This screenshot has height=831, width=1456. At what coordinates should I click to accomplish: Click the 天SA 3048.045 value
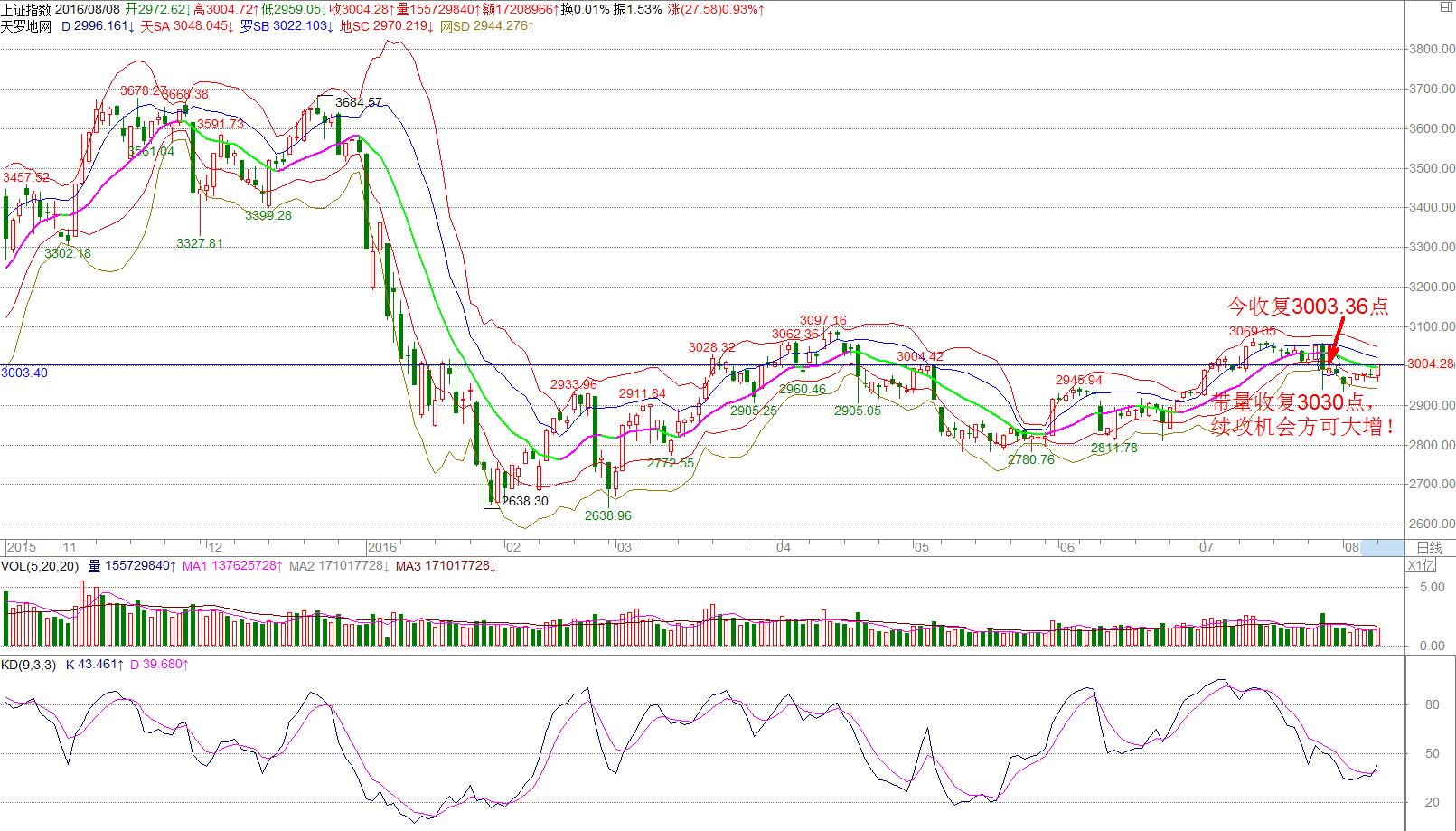(188, 26)
